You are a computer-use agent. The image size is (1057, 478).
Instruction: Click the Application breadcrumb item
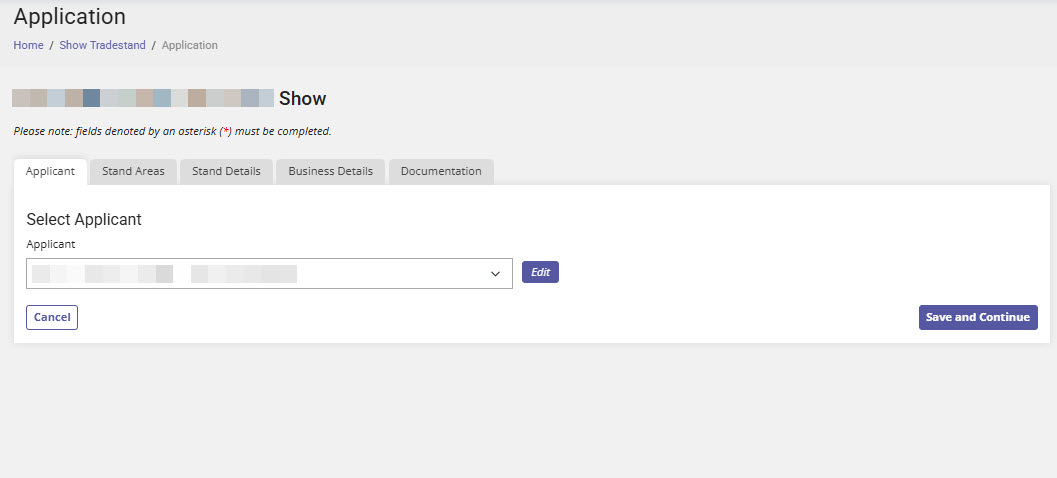[189, 45]
